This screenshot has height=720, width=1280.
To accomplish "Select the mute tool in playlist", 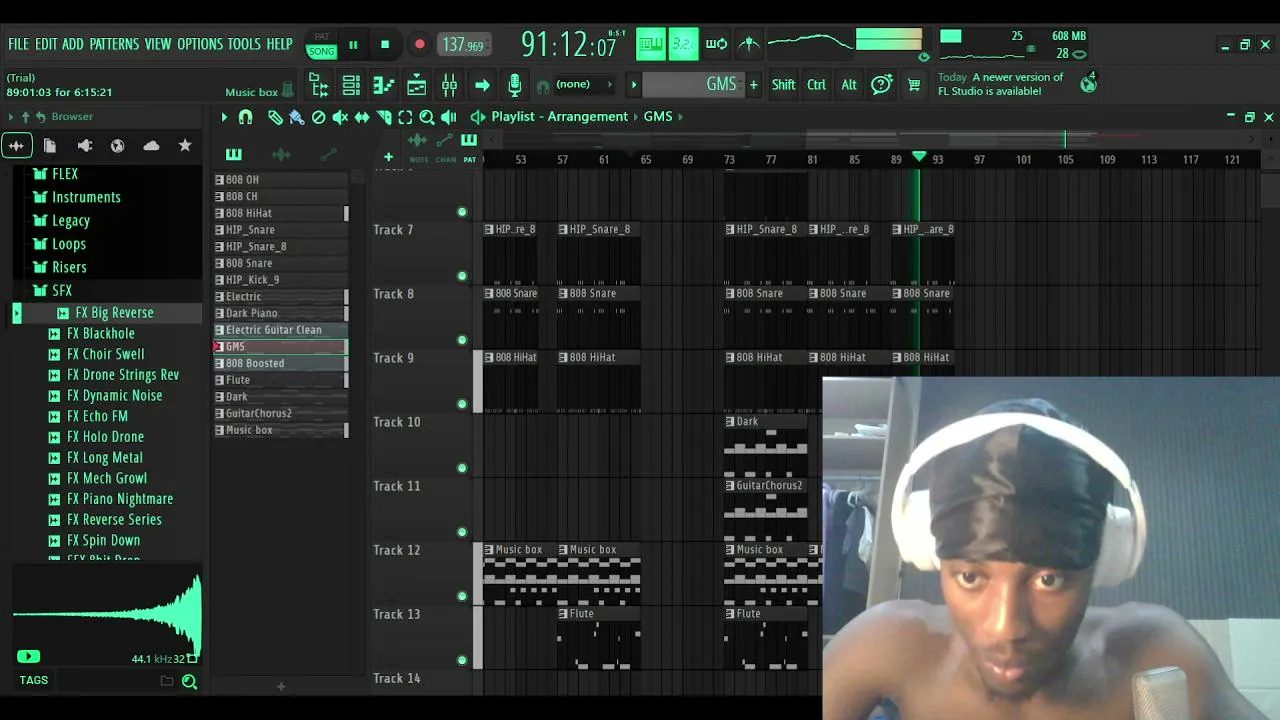I will point(340,117).
